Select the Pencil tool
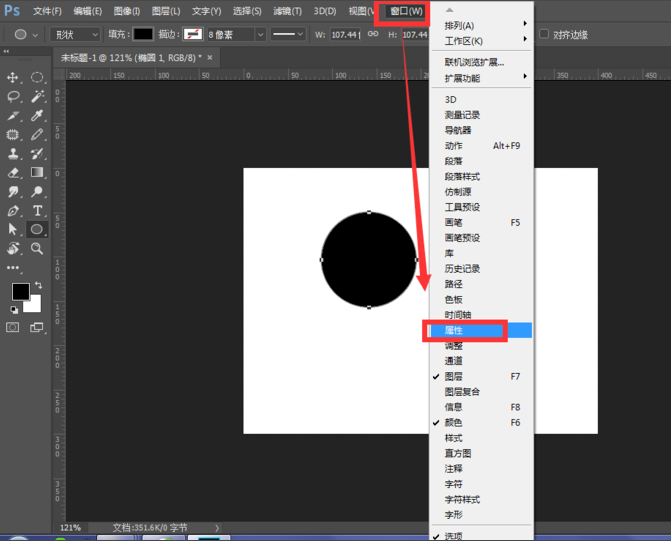Screen dimensions: 671x541 point(37,135)
